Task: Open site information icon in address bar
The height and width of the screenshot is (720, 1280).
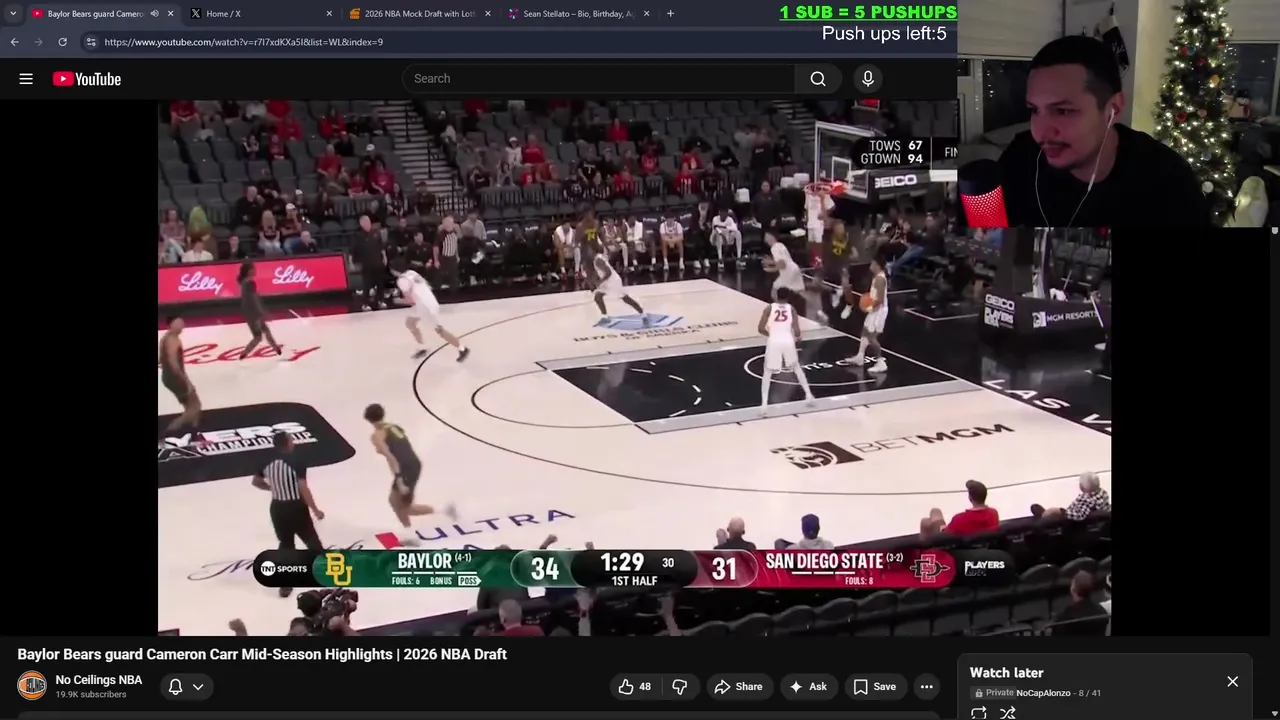Action: click(91, 42)
